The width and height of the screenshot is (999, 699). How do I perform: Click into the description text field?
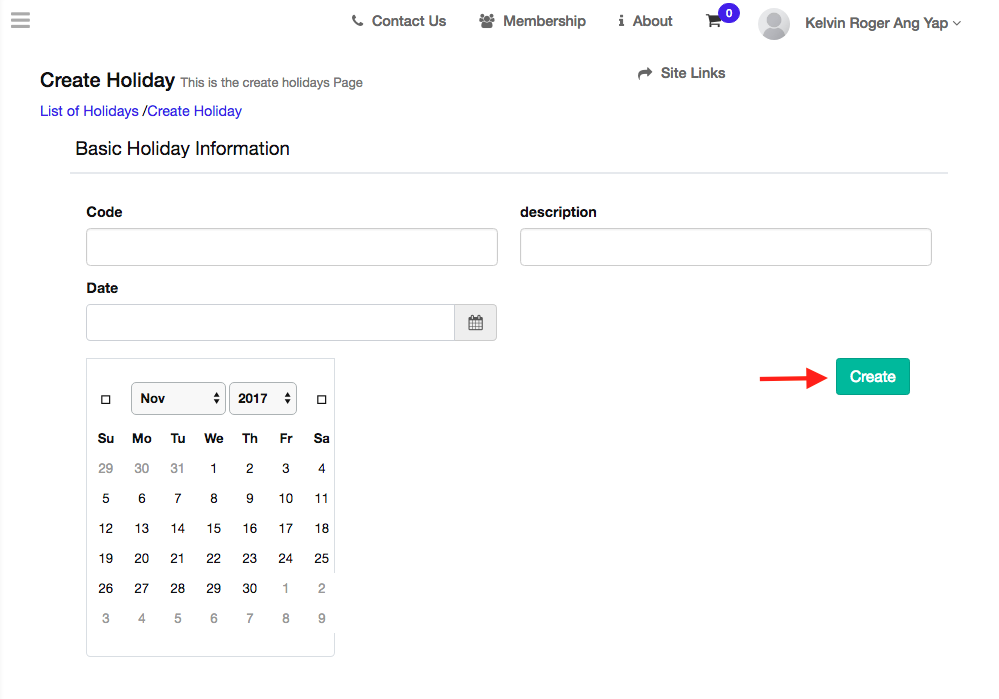pos(725,247)
